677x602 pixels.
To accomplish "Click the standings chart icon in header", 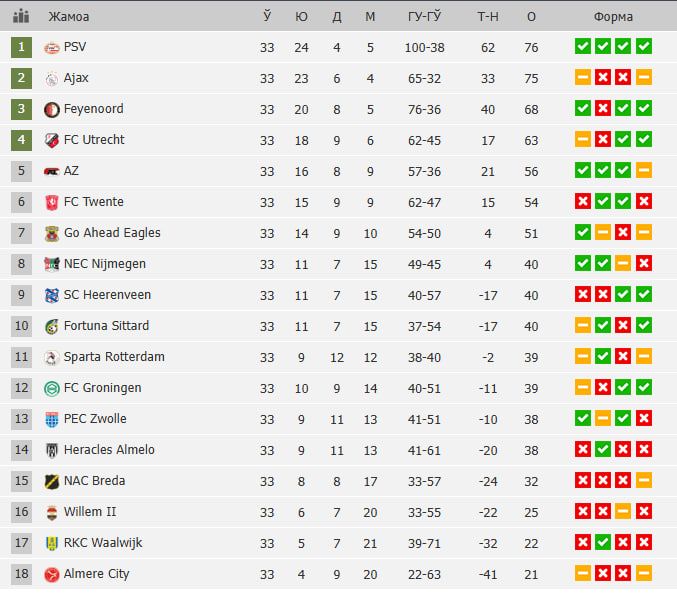I will tap(21, 16).
